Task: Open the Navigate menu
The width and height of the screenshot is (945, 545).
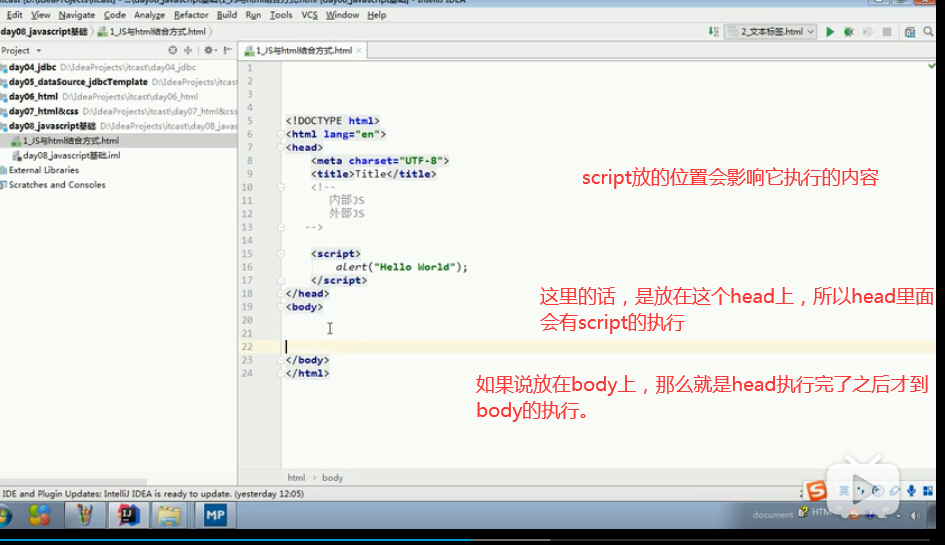Action: (77, 15)
